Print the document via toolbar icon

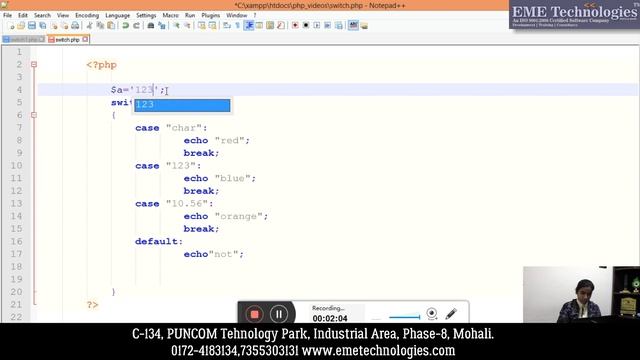tap(75, 26)
